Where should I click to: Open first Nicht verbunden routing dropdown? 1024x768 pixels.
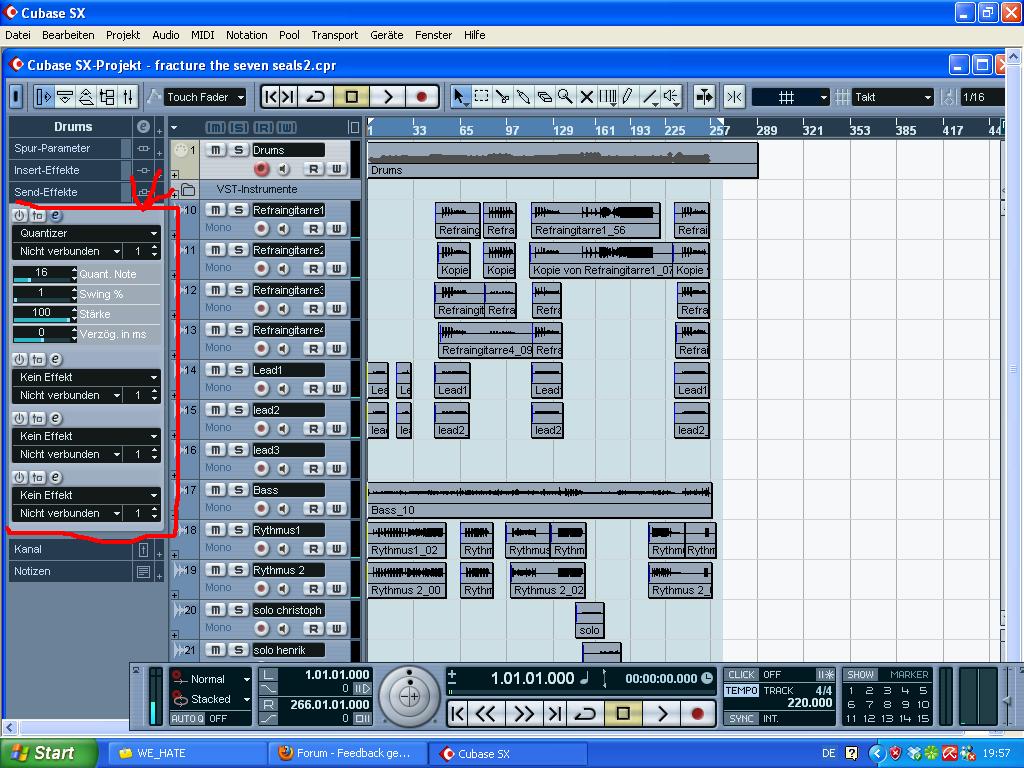coord(68,251)
